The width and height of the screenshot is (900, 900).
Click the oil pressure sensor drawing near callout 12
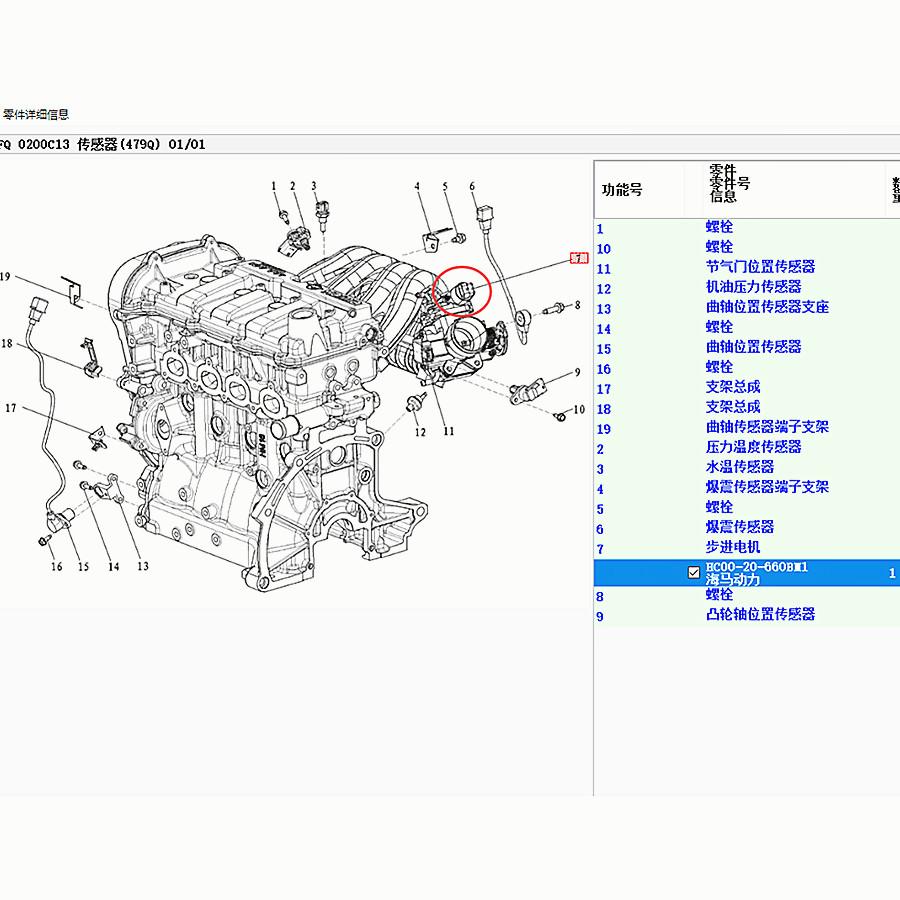[x=416, y=403]
